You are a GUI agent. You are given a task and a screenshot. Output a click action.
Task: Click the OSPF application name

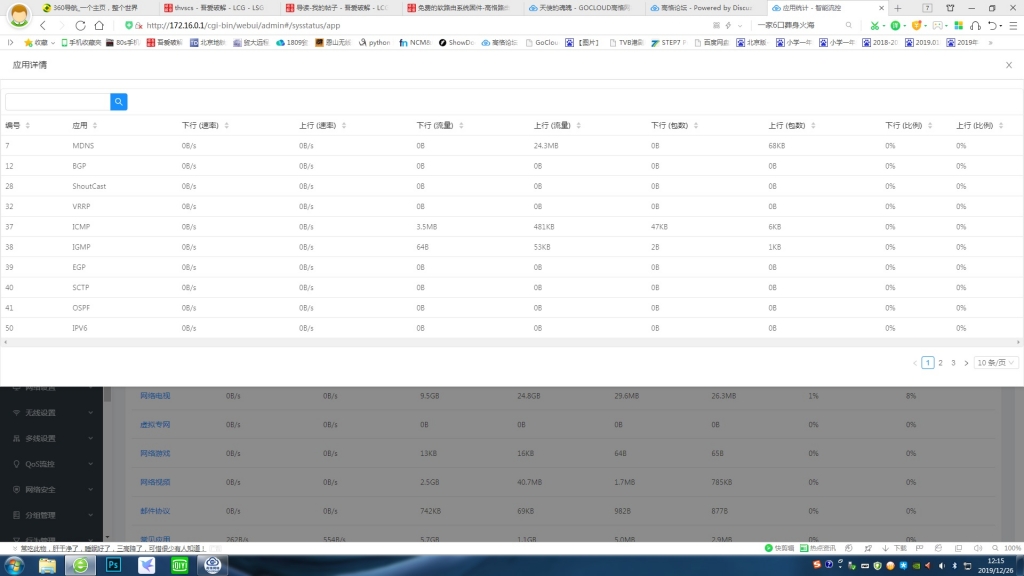pos(81,308)
